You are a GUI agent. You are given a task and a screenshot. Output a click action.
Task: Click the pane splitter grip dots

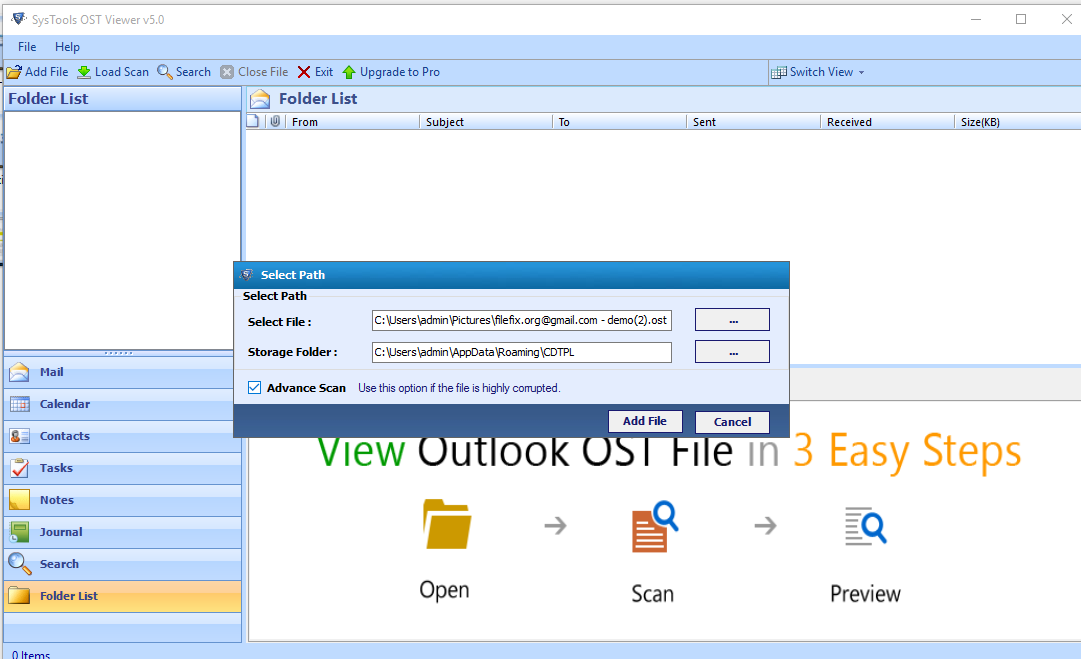(x=119, y=353)
